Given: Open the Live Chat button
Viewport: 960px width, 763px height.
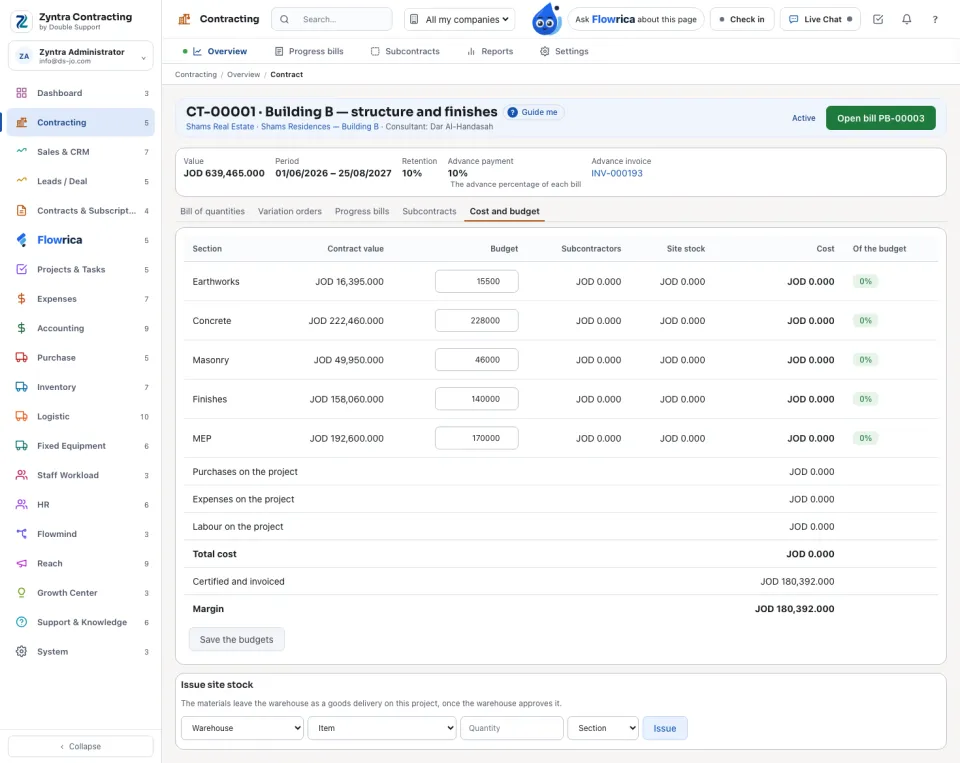Looking at the screenshot, I should tap(820, 20).
